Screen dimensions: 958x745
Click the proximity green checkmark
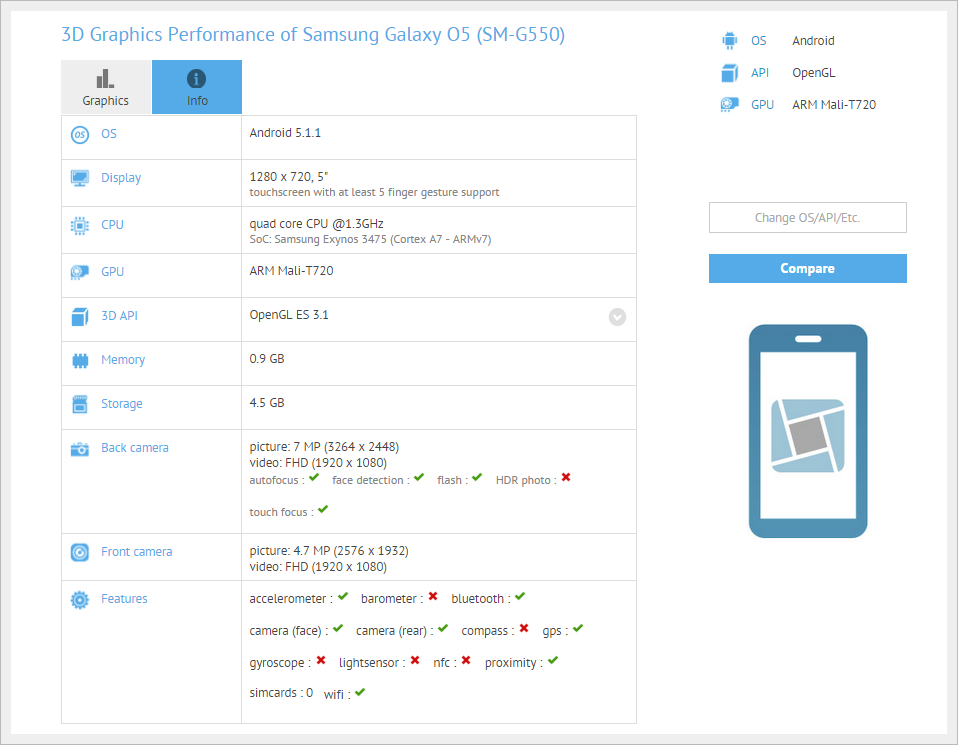[x=553, y=660]
